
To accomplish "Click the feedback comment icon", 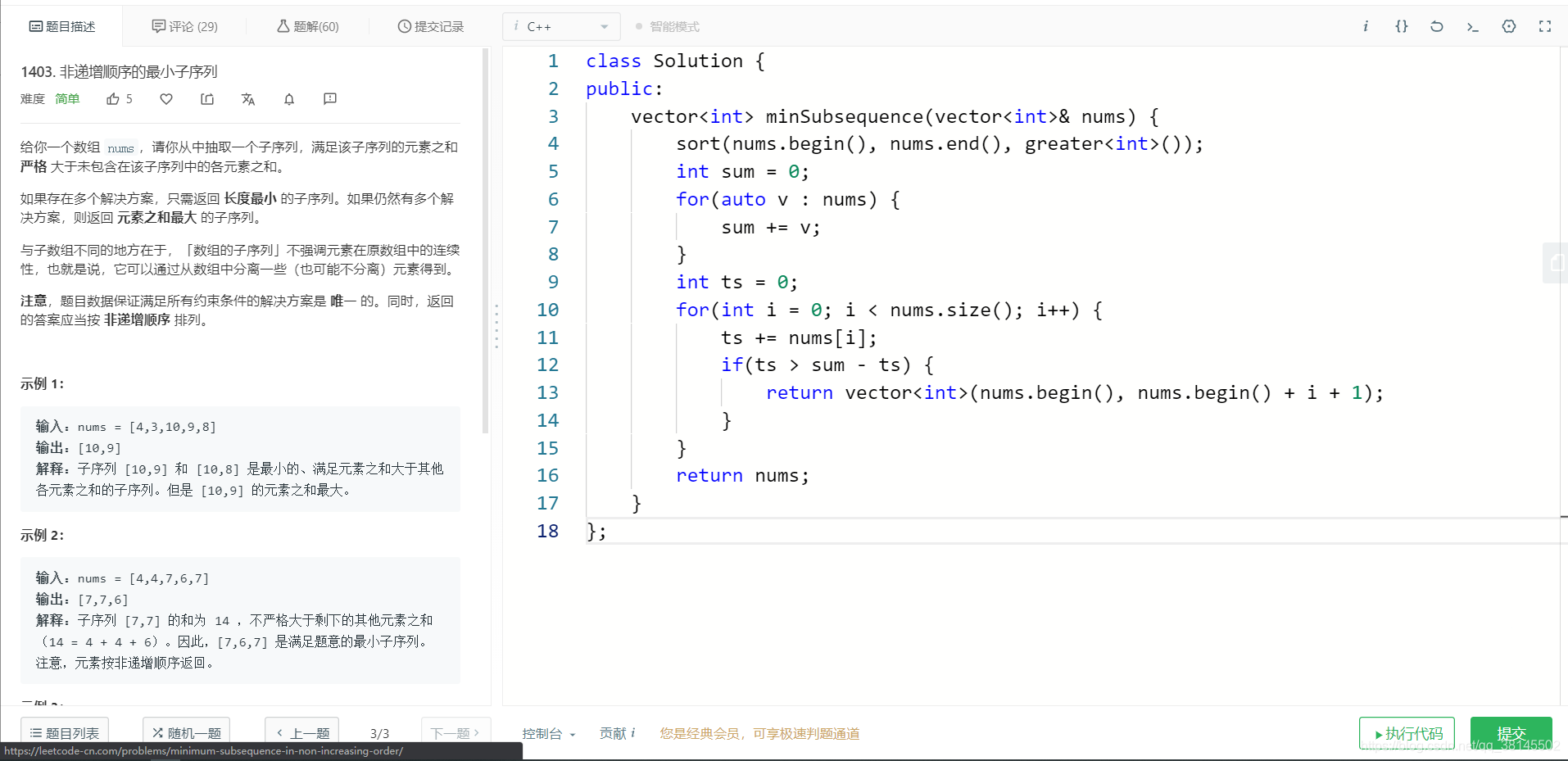I will [x=330, y=99].
